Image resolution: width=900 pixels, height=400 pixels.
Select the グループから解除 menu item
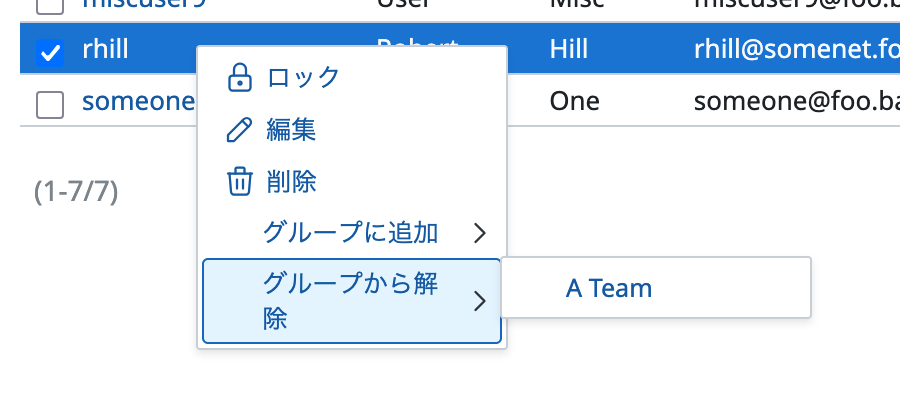pos(352,301)
